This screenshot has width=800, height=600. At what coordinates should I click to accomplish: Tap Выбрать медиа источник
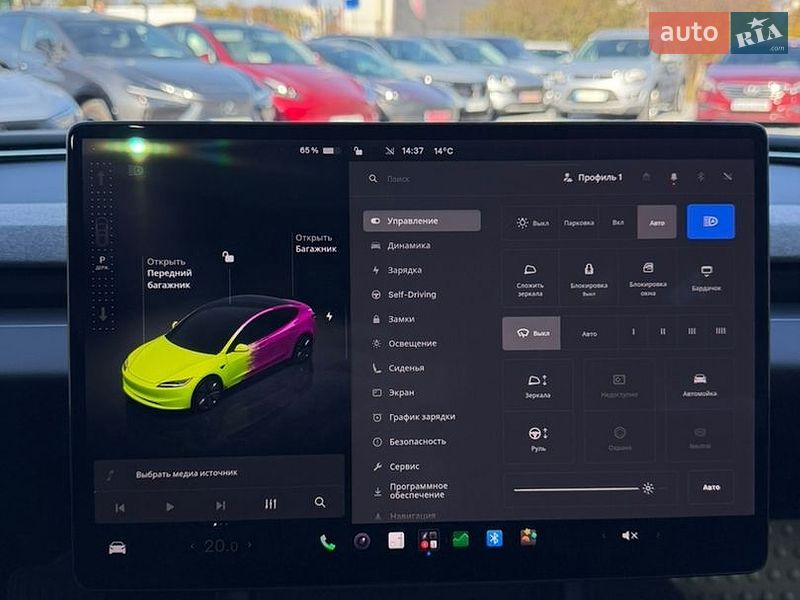click(x=186, y=474)
